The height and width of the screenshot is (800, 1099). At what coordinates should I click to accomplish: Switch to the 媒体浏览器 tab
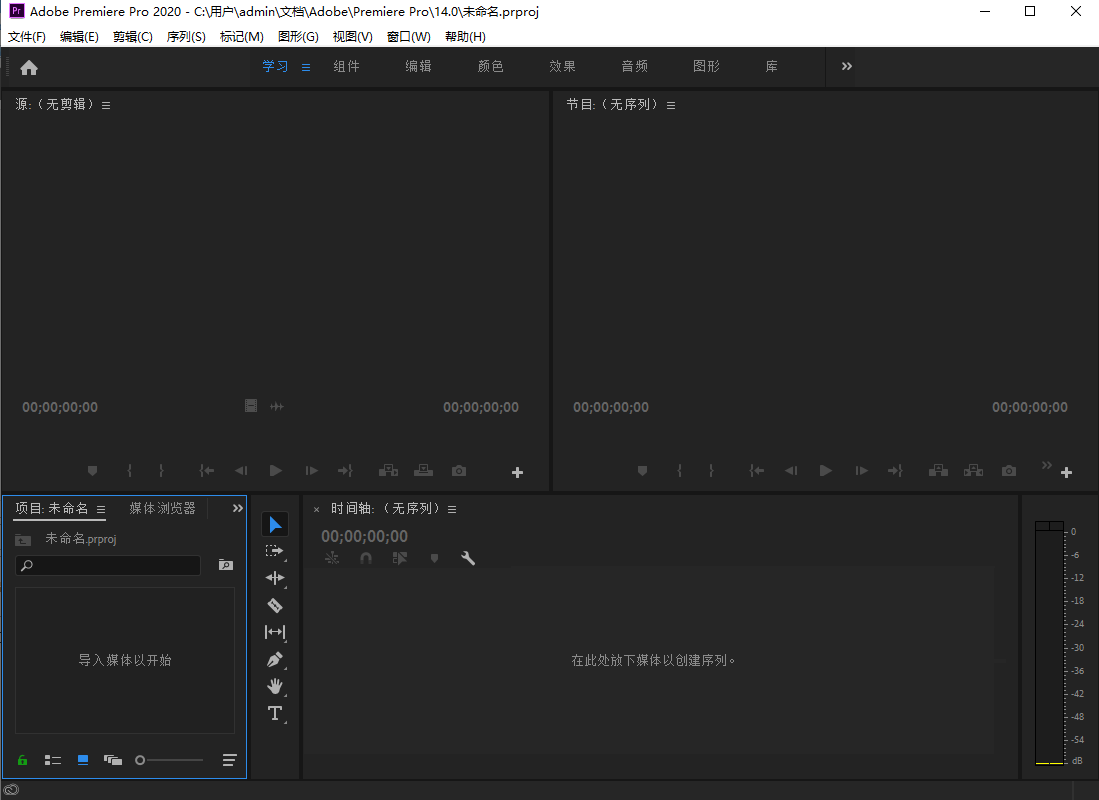coord(162,508)
